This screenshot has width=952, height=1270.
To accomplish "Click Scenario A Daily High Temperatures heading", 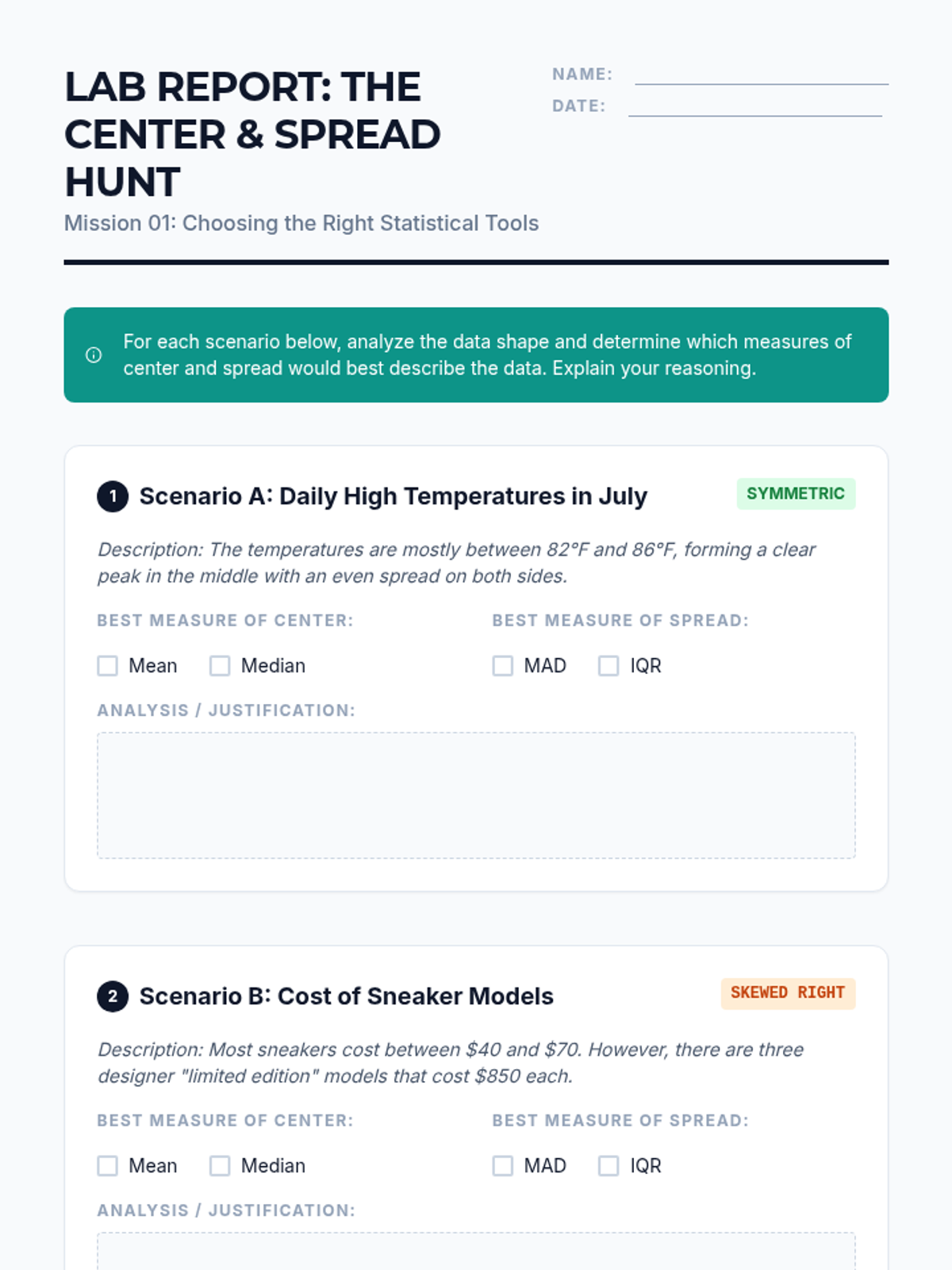I will [x=393, y=497].
